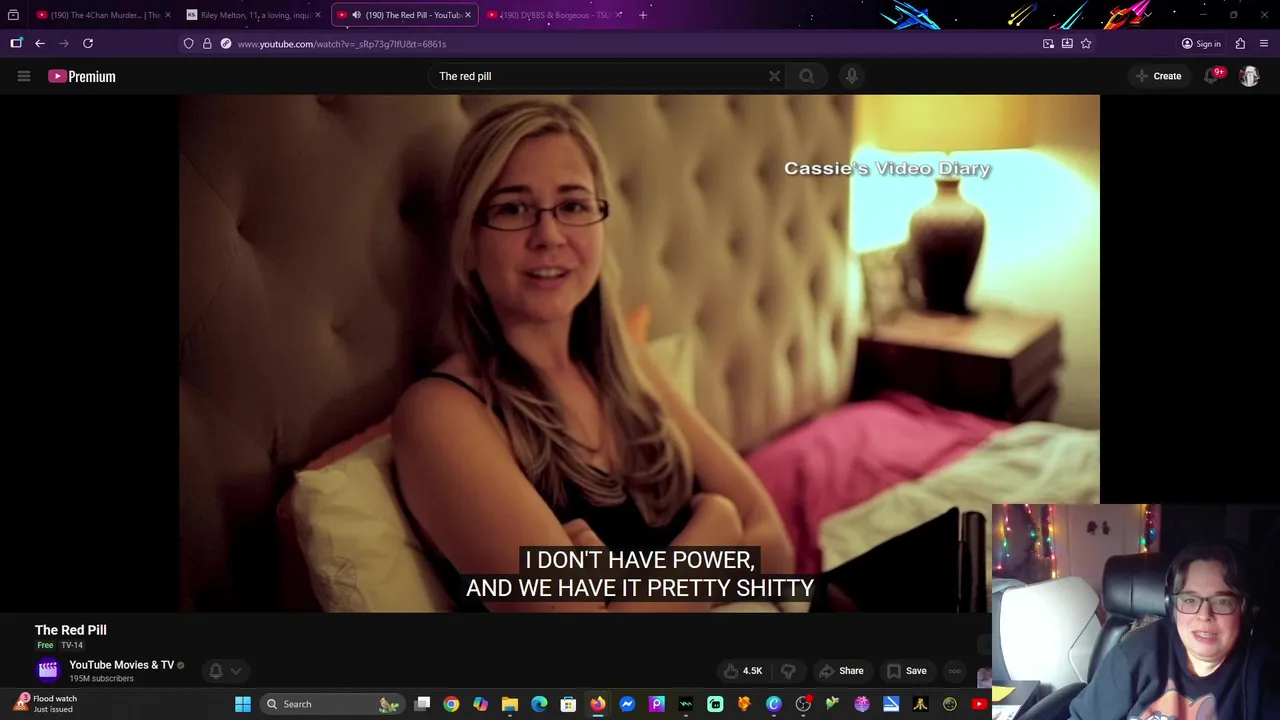Open the Flood watch weather widget
This screenshot has height=720, width=1280.
[x=46, y=704]
